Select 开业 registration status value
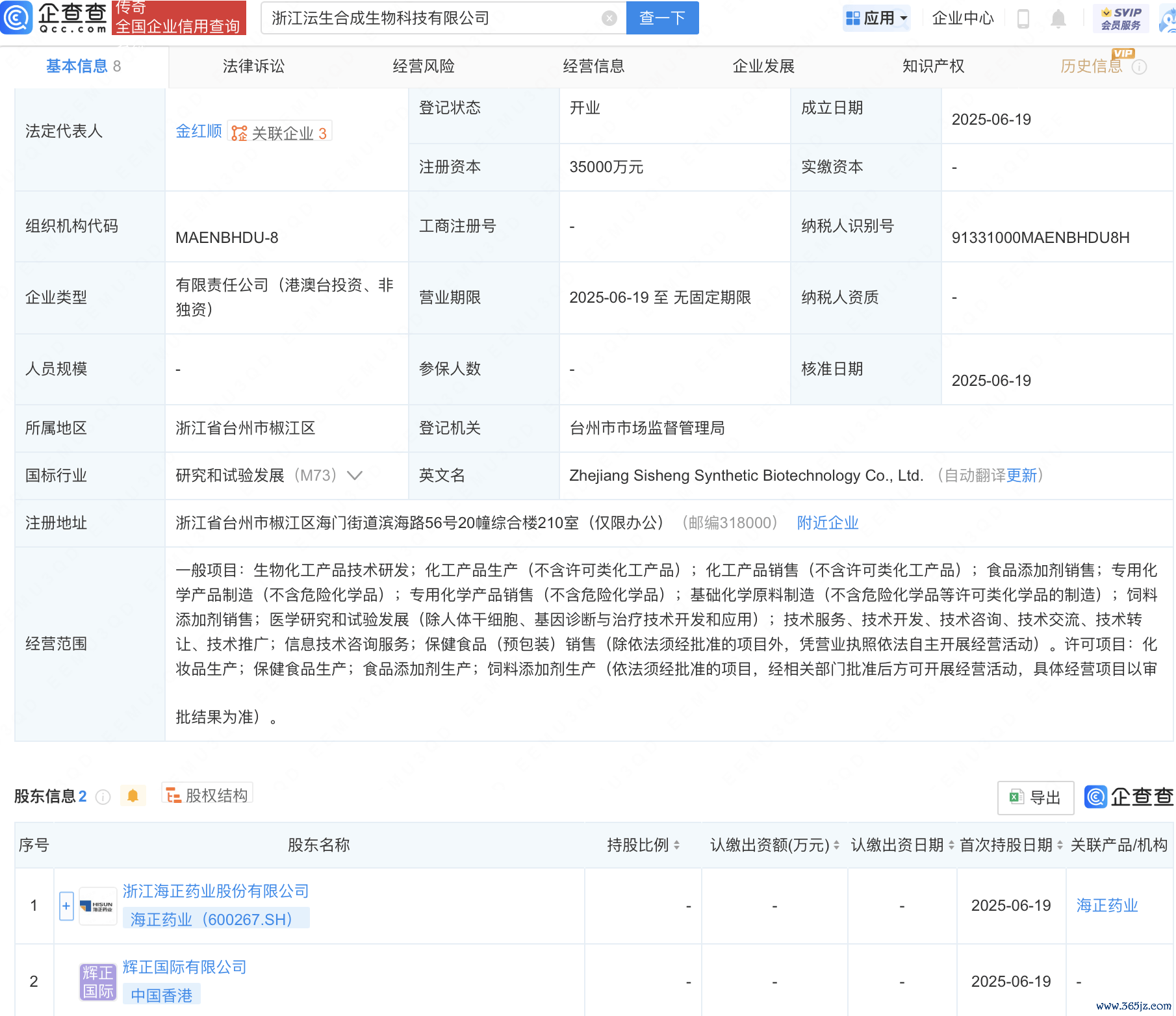 click(x=585, y=108)
